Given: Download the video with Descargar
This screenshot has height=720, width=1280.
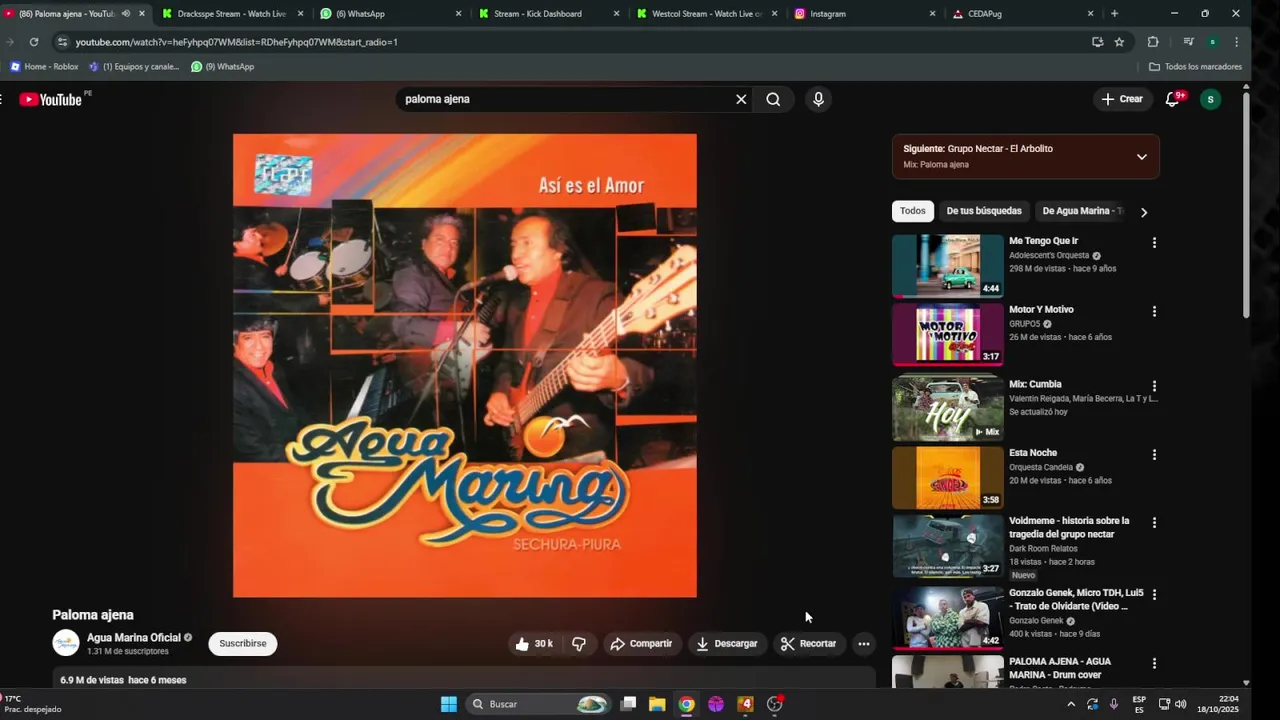Looking at the screenshot, I should click(727, 644).
